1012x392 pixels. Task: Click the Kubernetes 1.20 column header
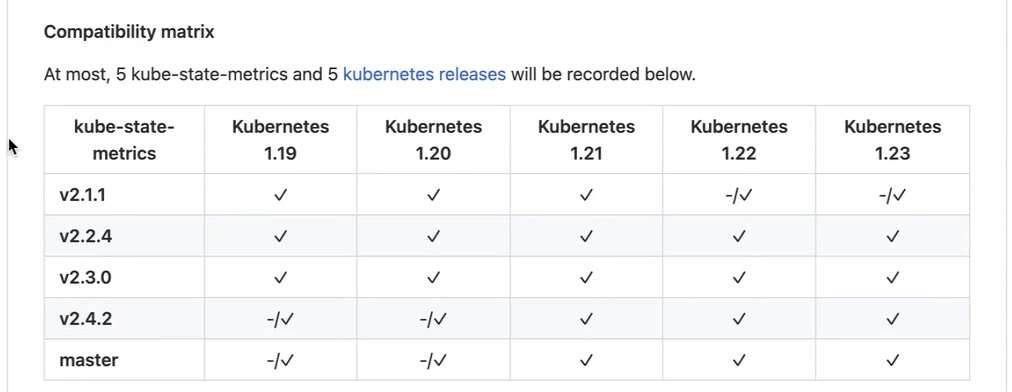[x=433, y=139]
